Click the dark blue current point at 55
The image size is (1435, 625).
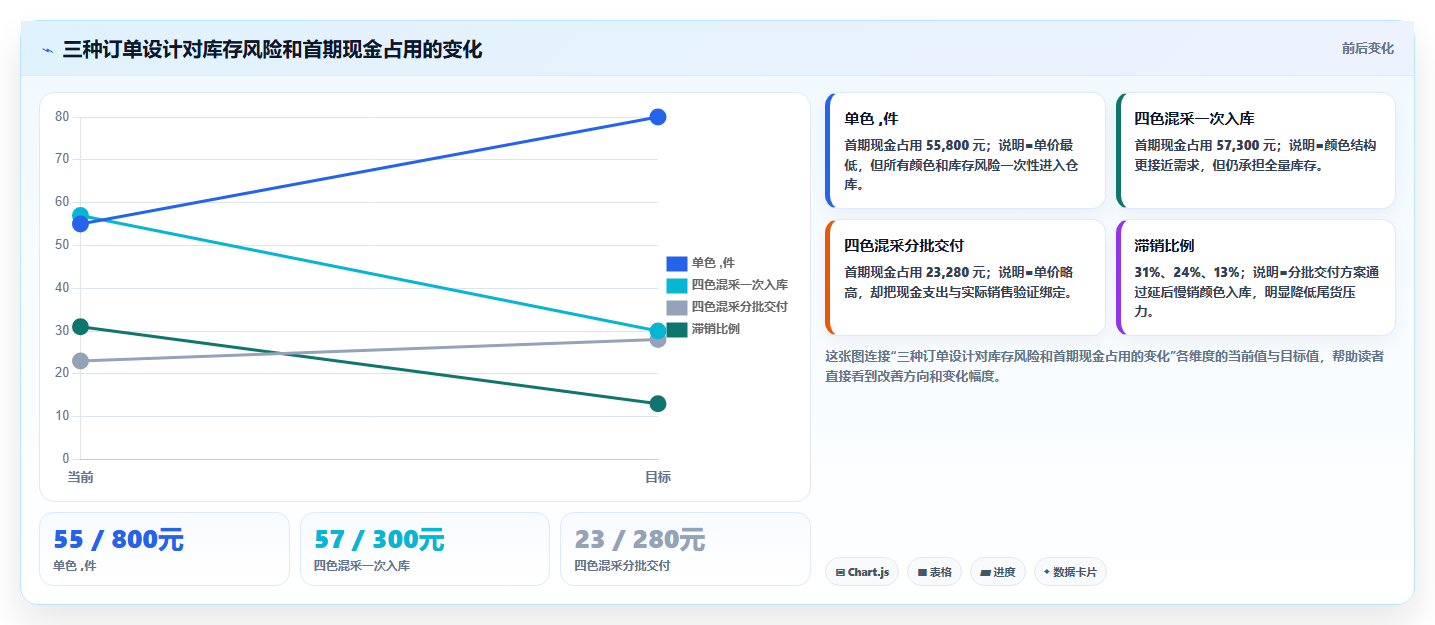pos(80,224)
